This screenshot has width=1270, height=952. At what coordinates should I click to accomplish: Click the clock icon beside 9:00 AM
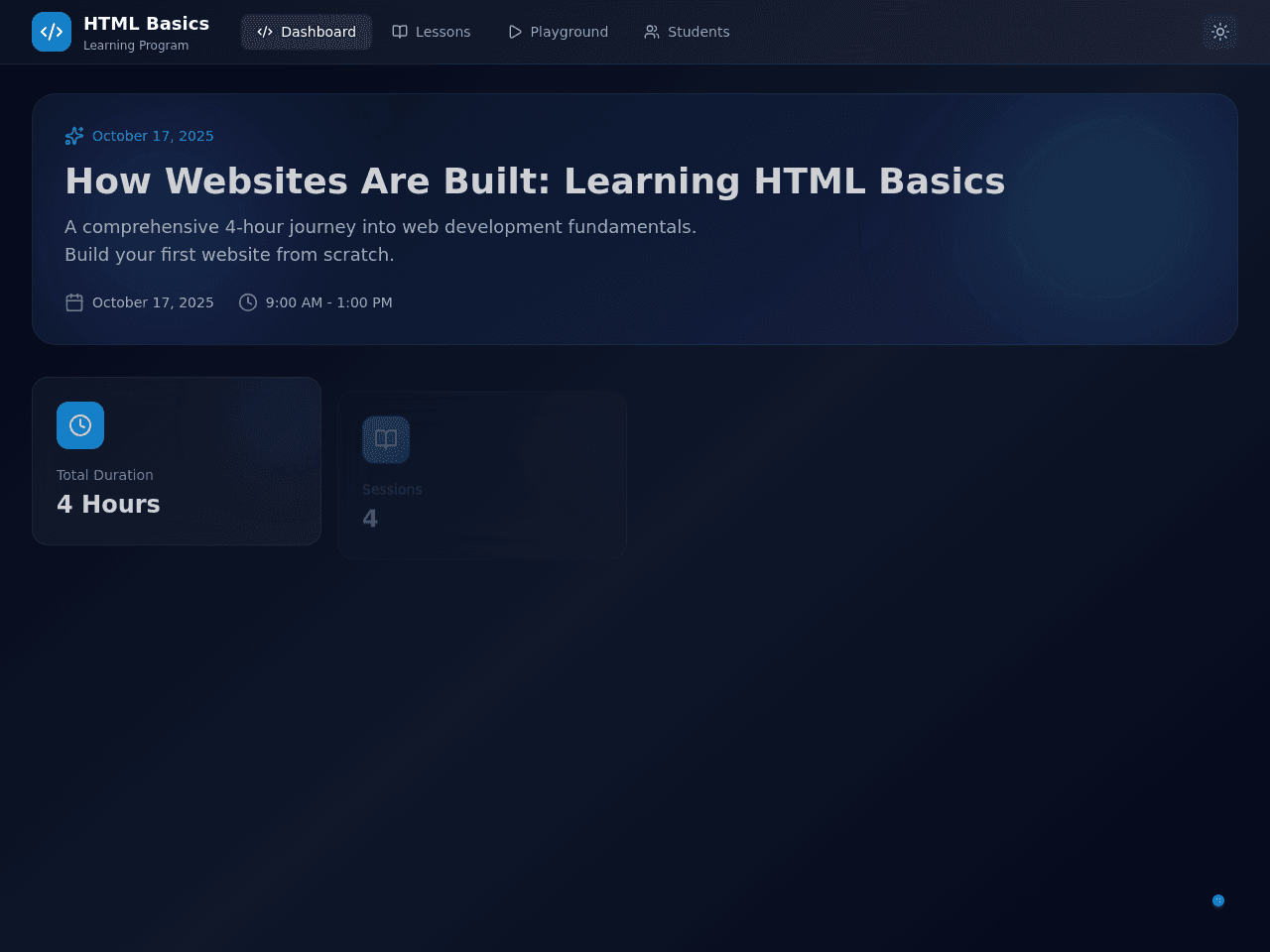pyautogui.click(x=248, y=302)
